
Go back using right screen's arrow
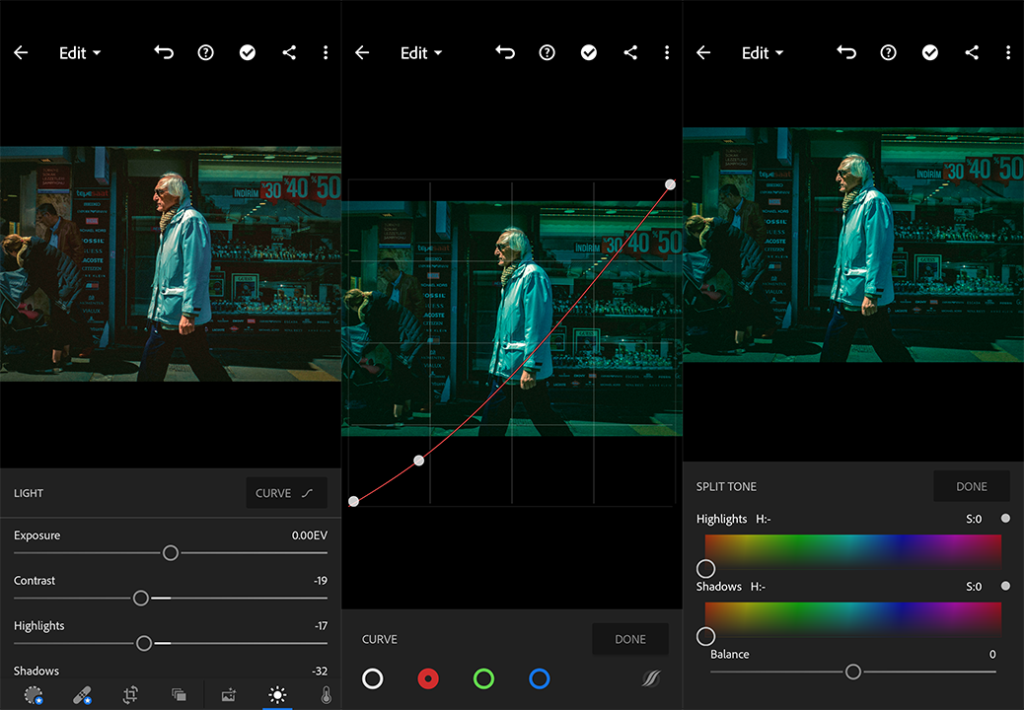703,53
